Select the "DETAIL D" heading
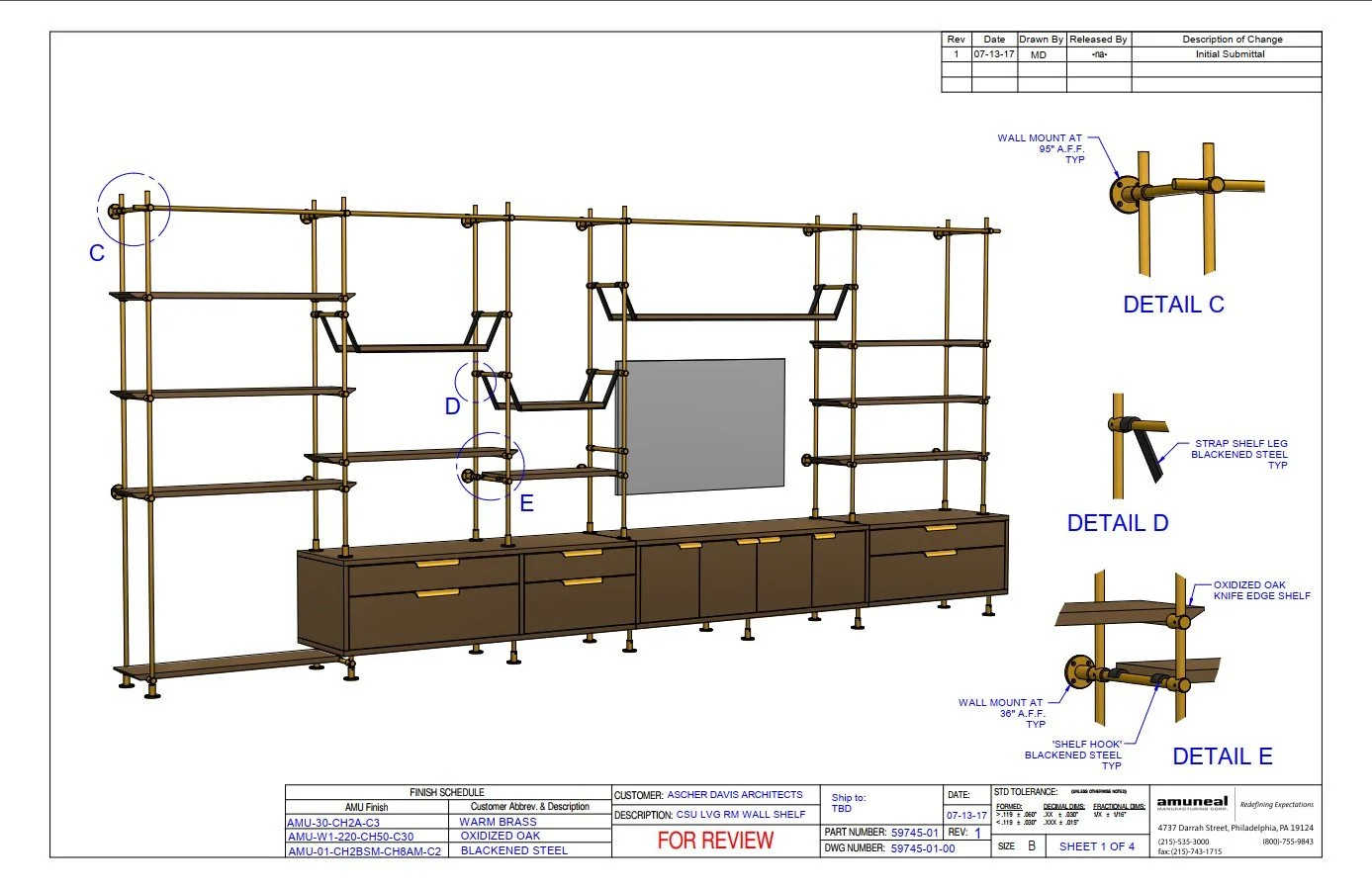Image resolution: width=1372 pixels, height=888 pixels. point(1118,523)
